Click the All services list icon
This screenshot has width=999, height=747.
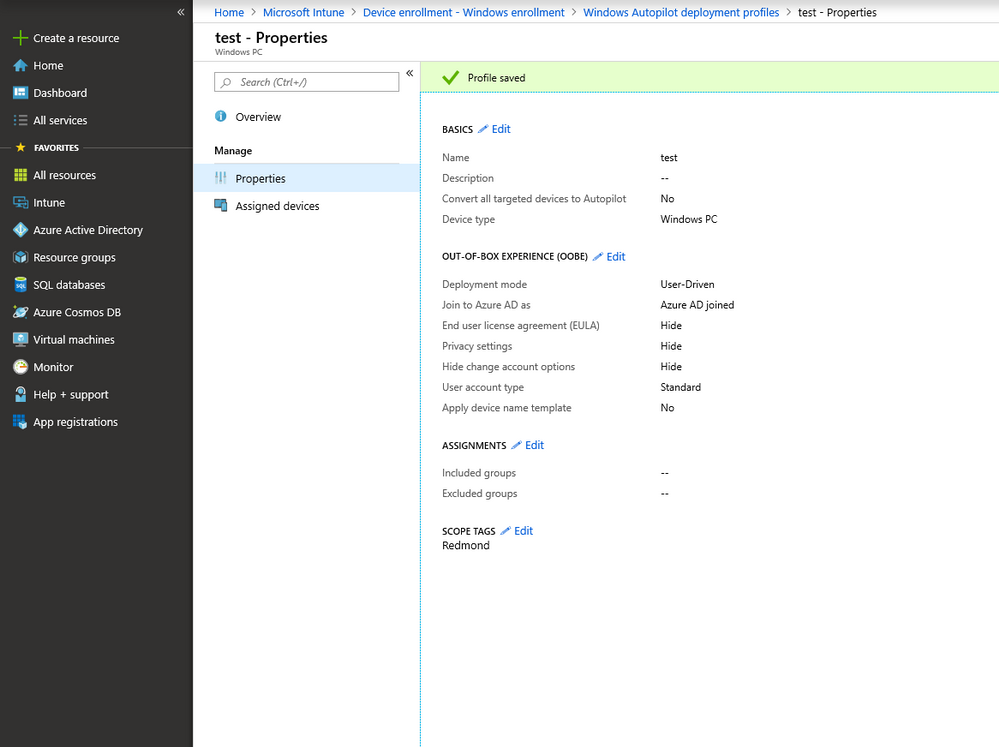(x=20, y=120)
